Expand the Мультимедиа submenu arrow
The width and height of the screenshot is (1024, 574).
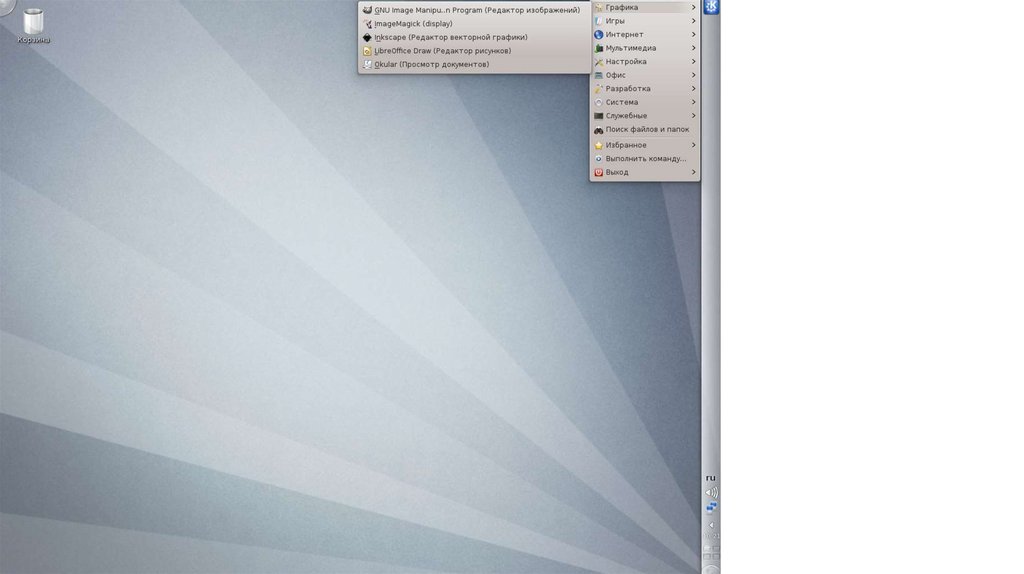coord(693,48)
